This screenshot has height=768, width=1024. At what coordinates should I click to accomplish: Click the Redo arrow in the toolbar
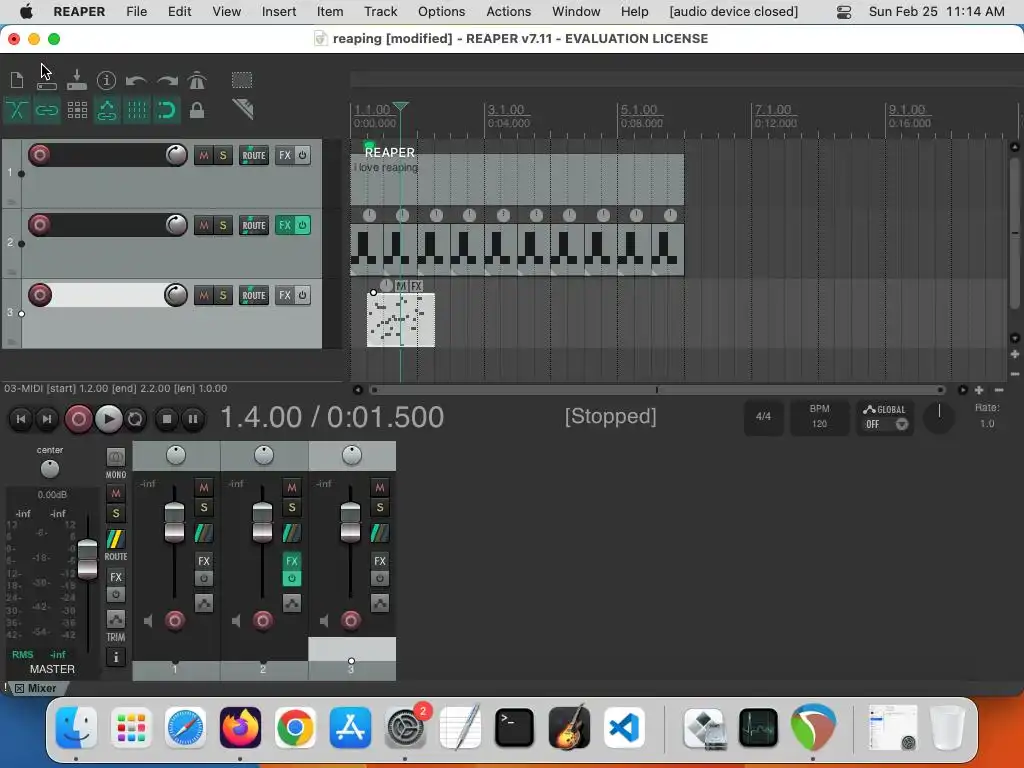click(167, 80)
